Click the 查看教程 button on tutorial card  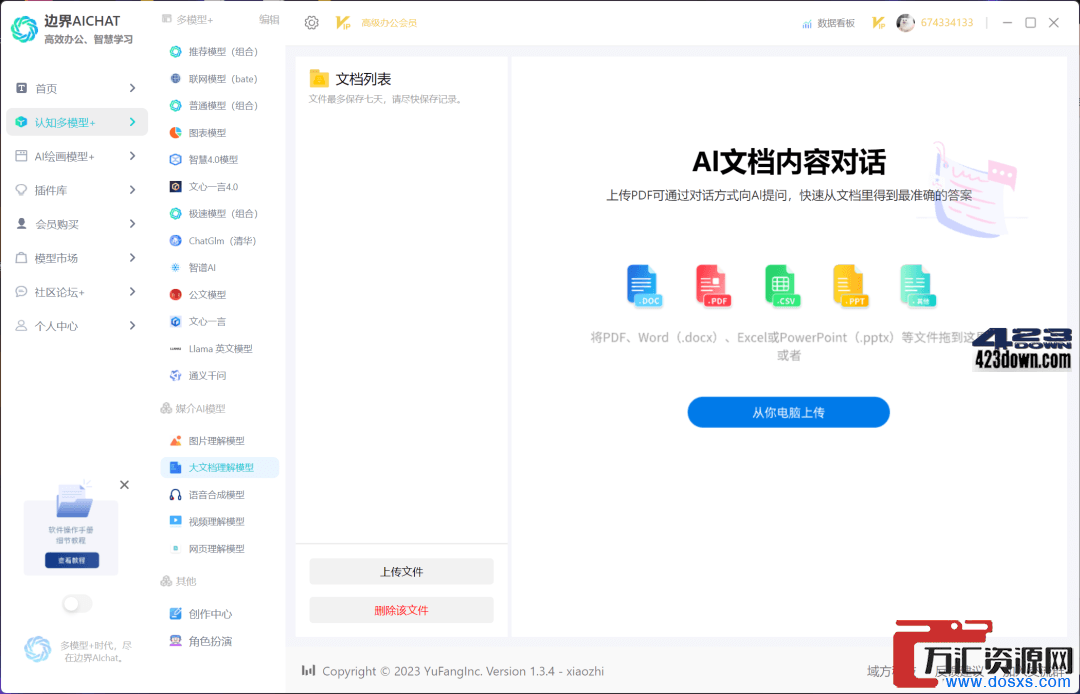pyautogui.click(x=72, y=560)
